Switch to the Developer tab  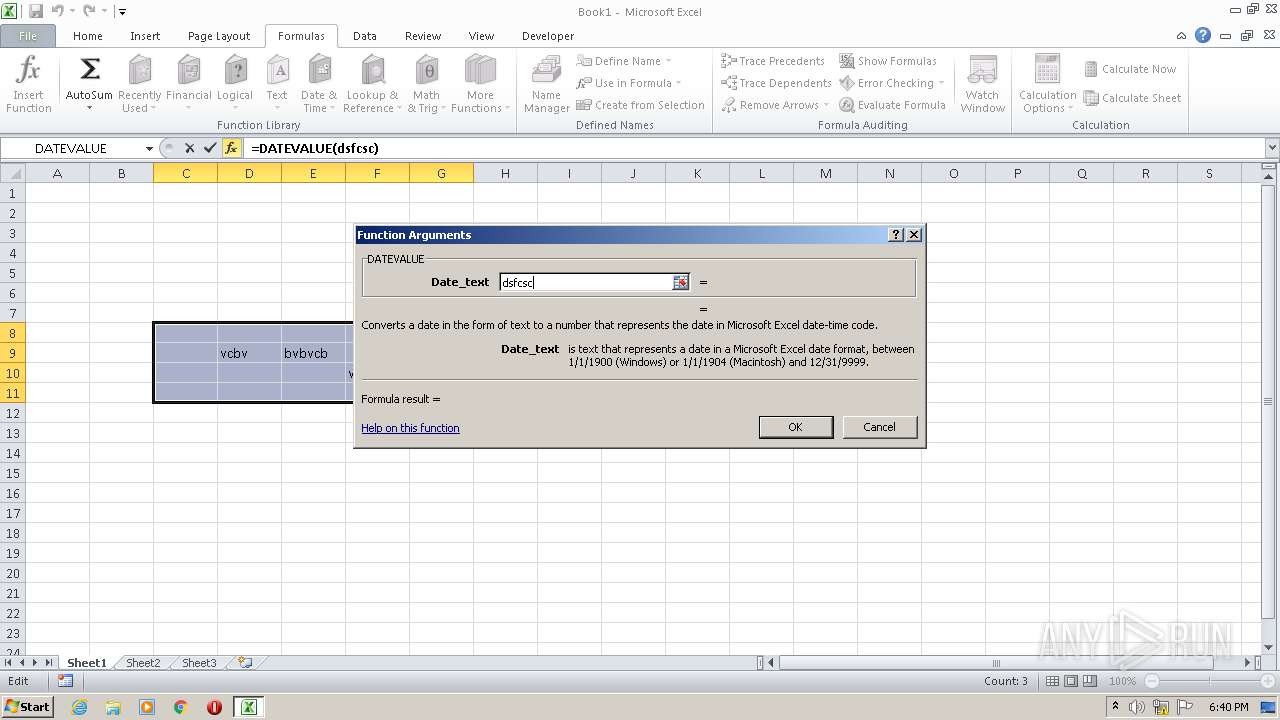click(548, 36)
